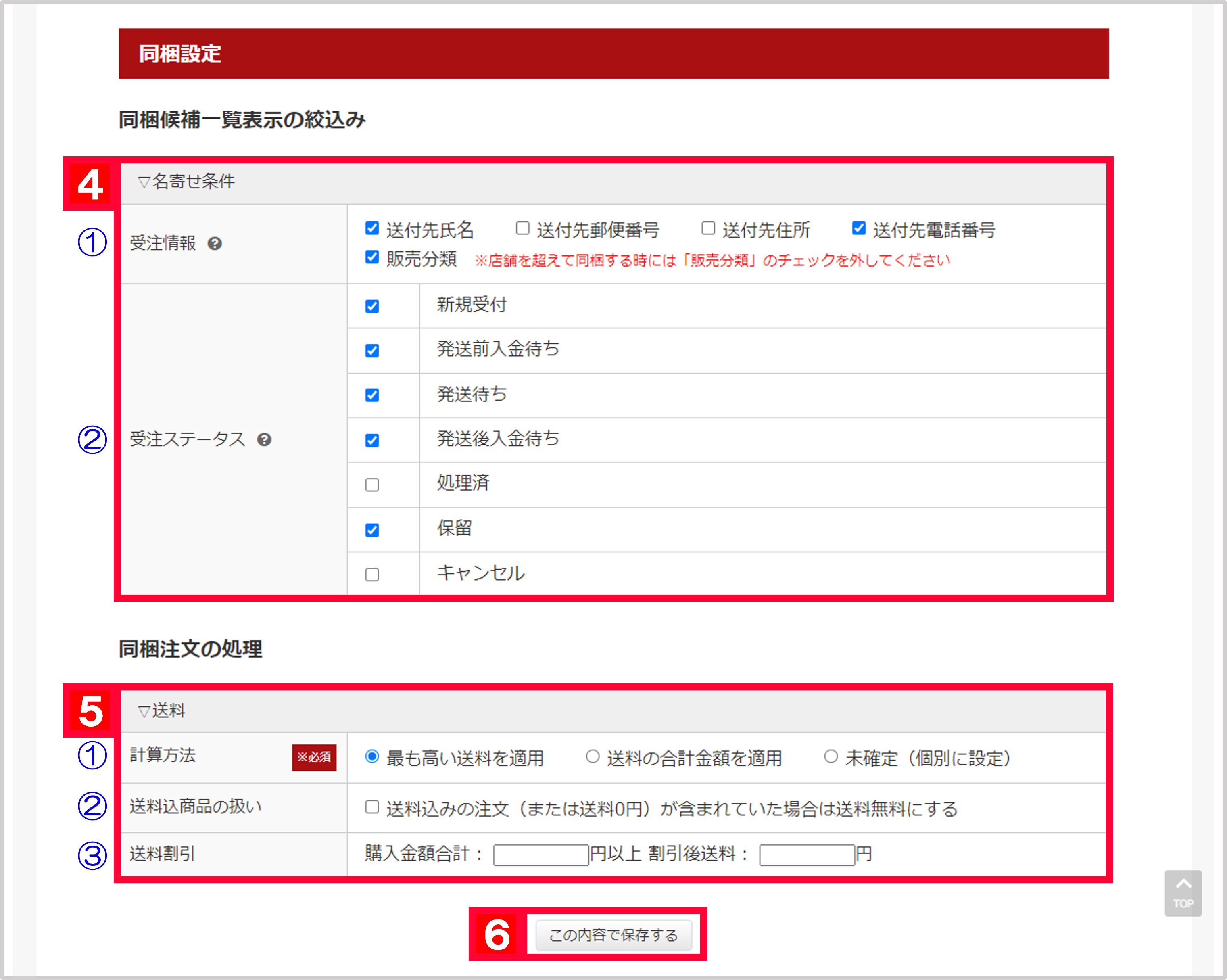Toggle the 送付先電話番号 checkbox

pyautogui.click(x=859, y=228)
